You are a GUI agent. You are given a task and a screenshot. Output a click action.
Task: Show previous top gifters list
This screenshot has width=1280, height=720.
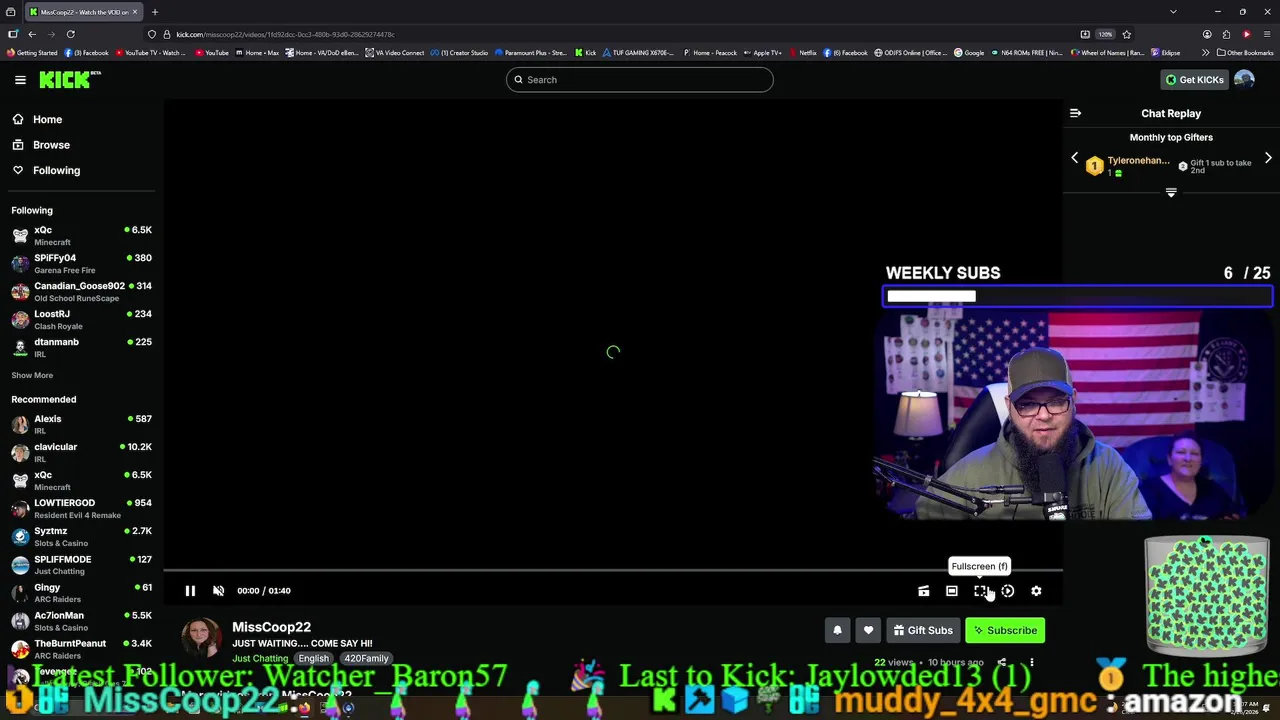point(1075,158)
